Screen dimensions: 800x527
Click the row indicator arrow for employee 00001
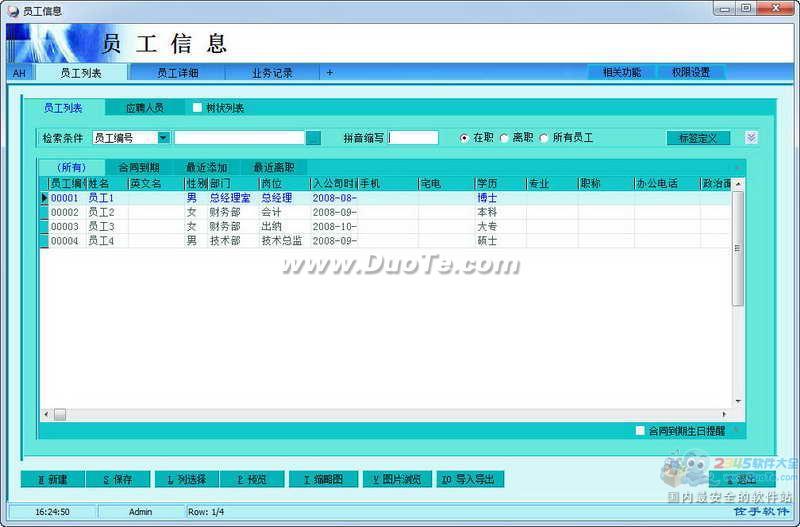(x=44, y=198)
